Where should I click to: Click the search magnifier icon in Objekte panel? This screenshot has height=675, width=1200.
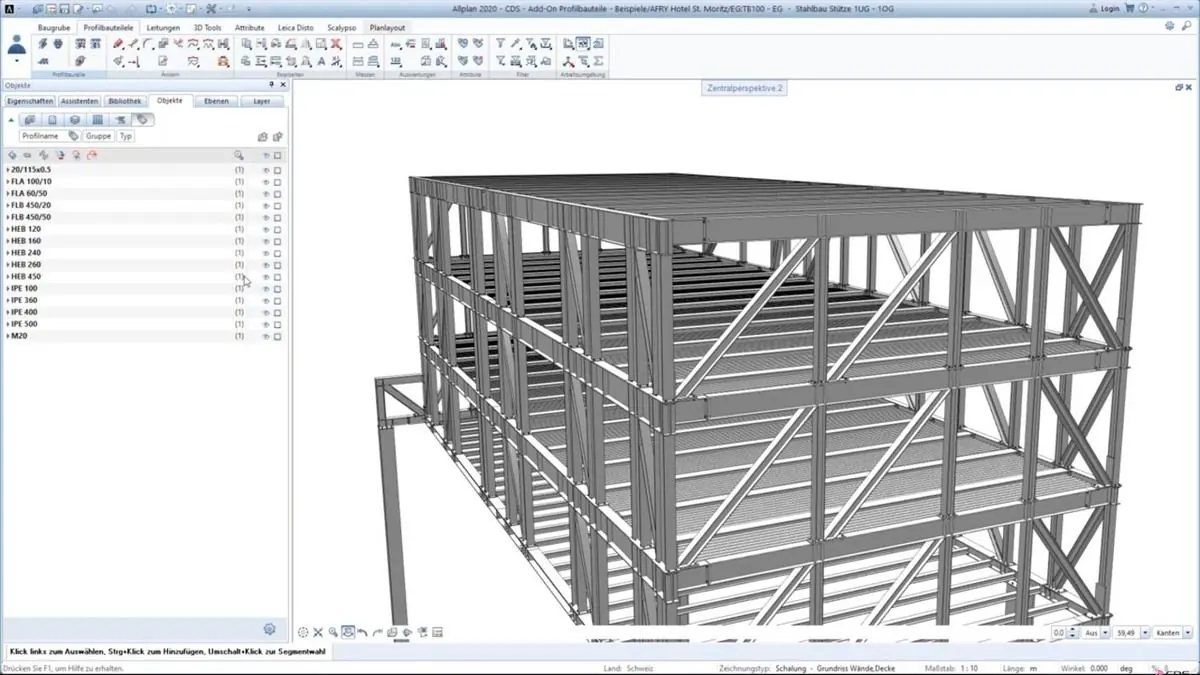(x=238, y=156)
